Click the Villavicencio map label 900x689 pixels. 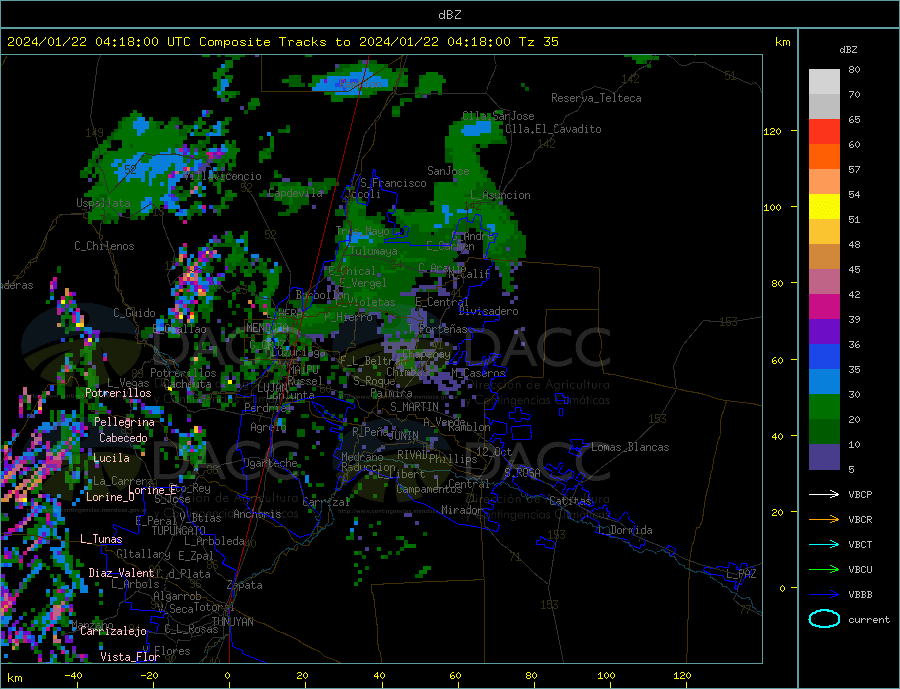[x=223, y=176]
